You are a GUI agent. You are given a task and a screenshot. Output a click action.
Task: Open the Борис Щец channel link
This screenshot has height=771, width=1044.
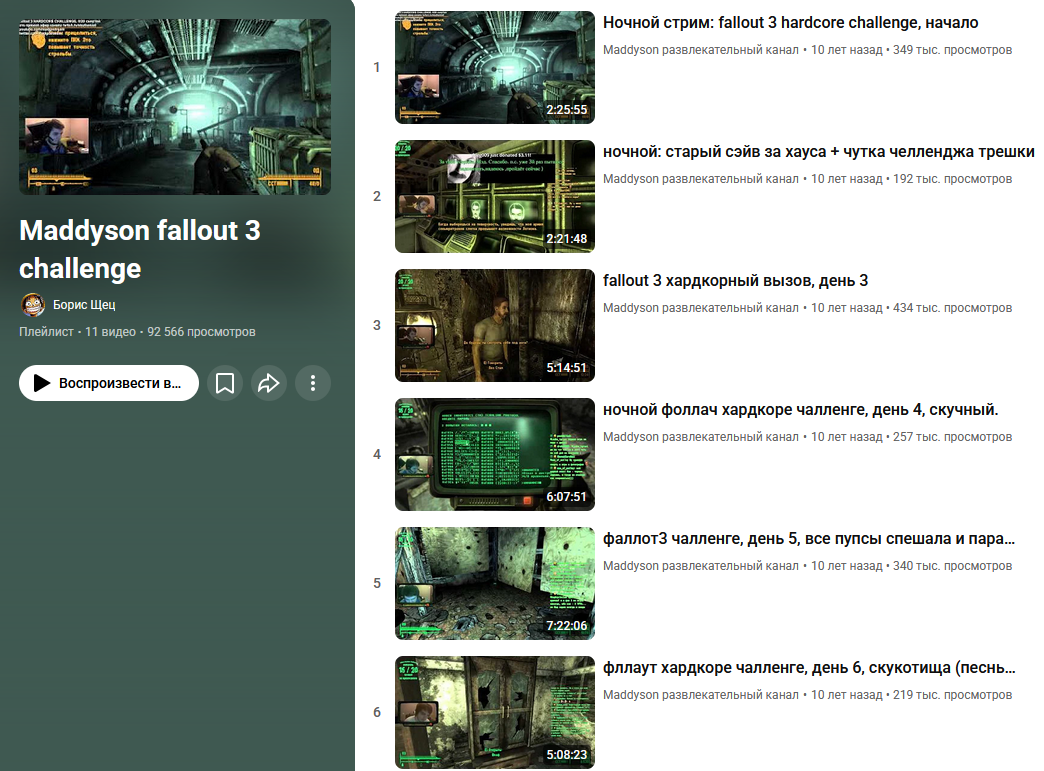pyautogui.click(x=84, y=304)
